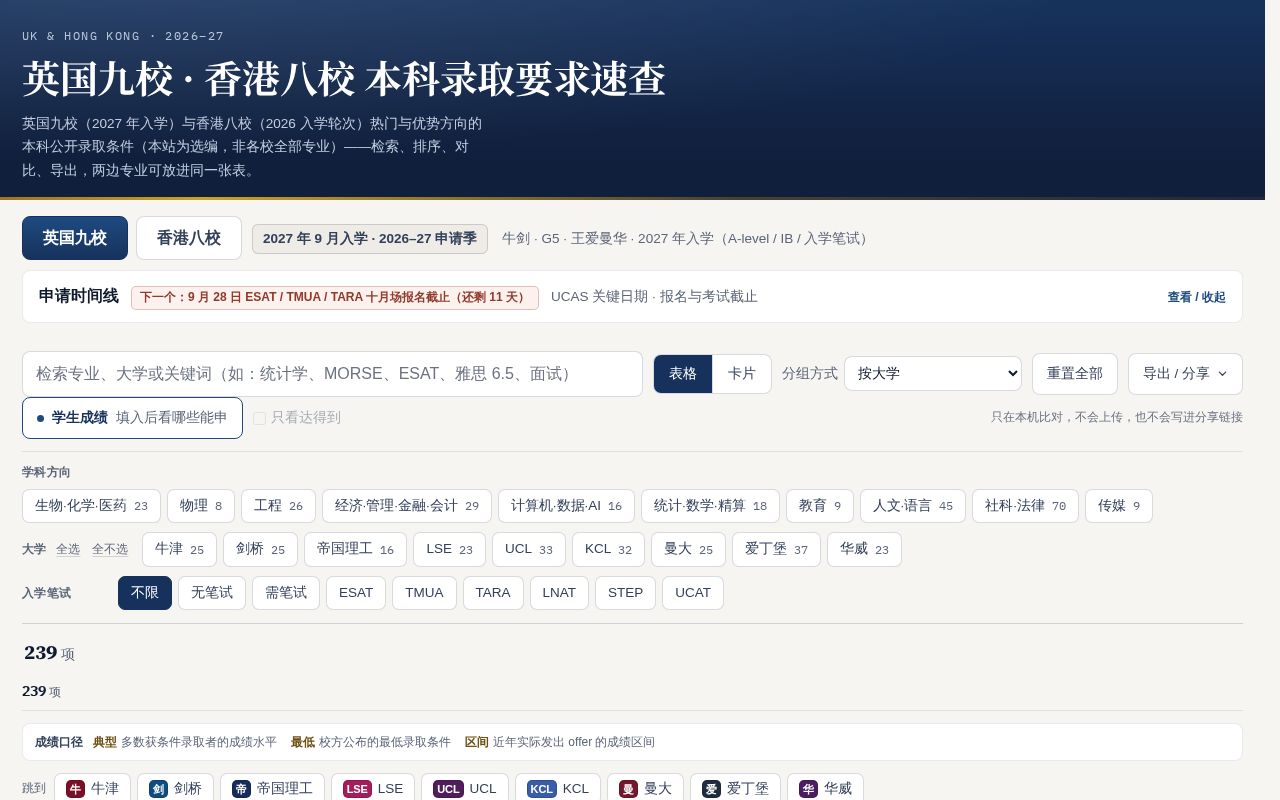The width and height of the screenshot is (1280, 800).
Task: Click the KCL badge icon in jump row
Action: point(542,789)
